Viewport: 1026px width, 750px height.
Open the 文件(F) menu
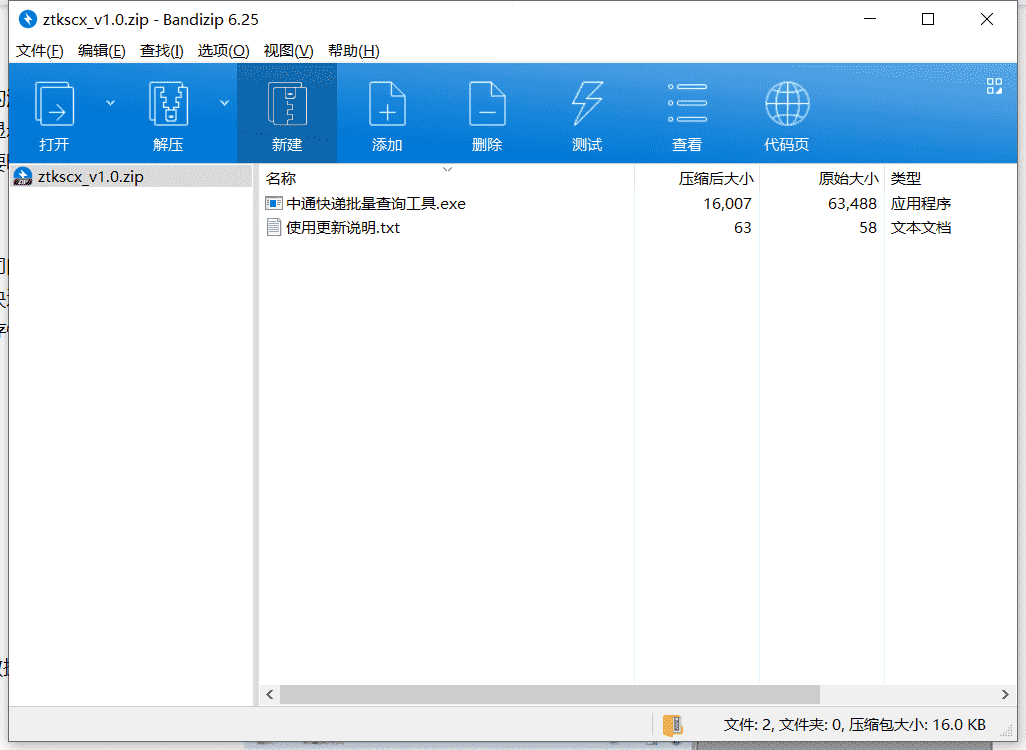click(x=40, y=51)
